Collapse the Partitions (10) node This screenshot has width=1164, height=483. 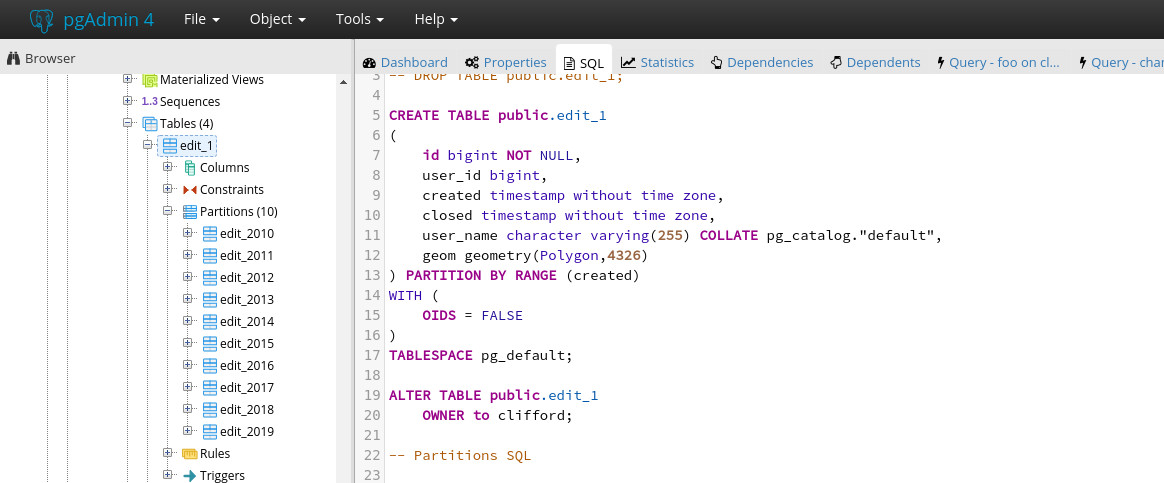click(168, 211)
